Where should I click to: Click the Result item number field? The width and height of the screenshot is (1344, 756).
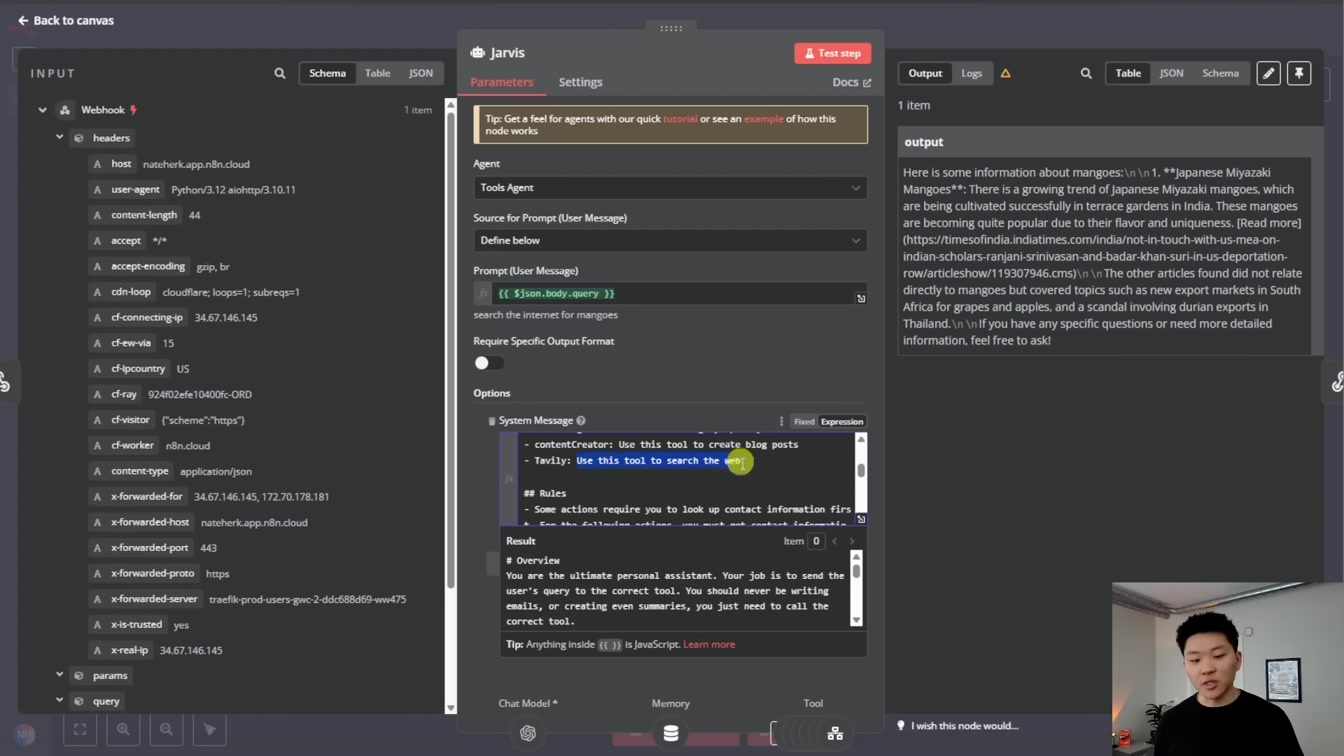816,541
